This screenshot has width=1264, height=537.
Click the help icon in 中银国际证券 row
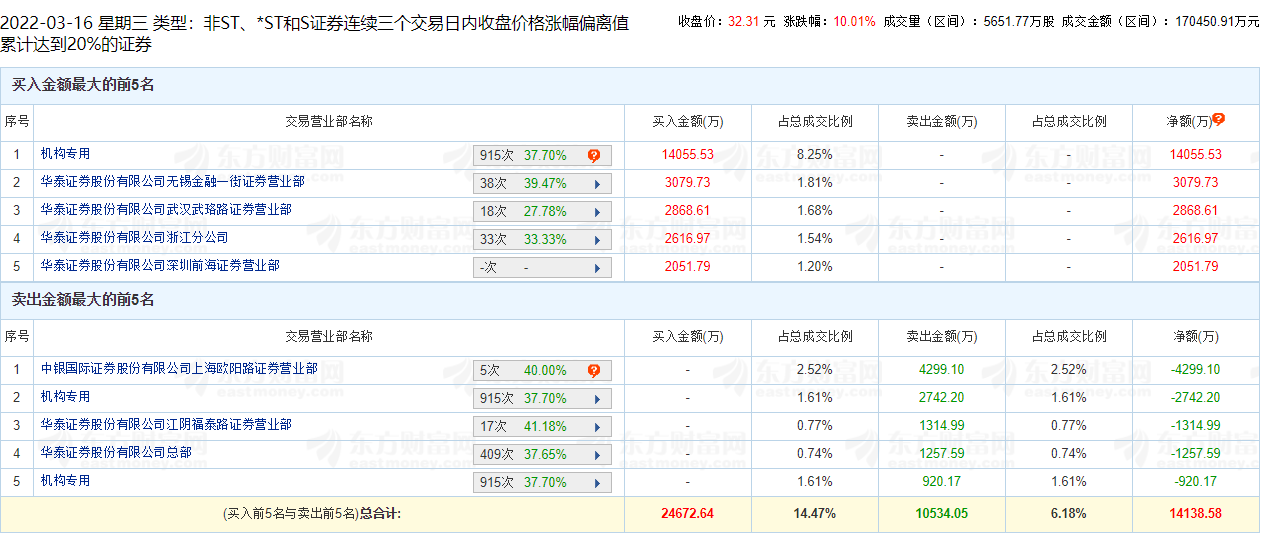(x=594, y=371)
